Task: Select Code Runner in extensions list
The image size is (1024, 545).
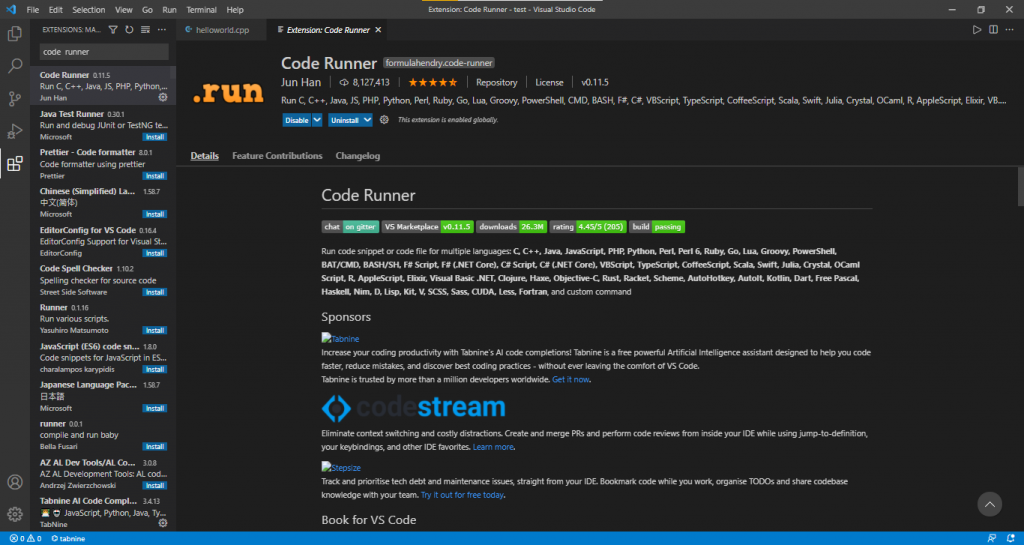Action: click(103, 86)
